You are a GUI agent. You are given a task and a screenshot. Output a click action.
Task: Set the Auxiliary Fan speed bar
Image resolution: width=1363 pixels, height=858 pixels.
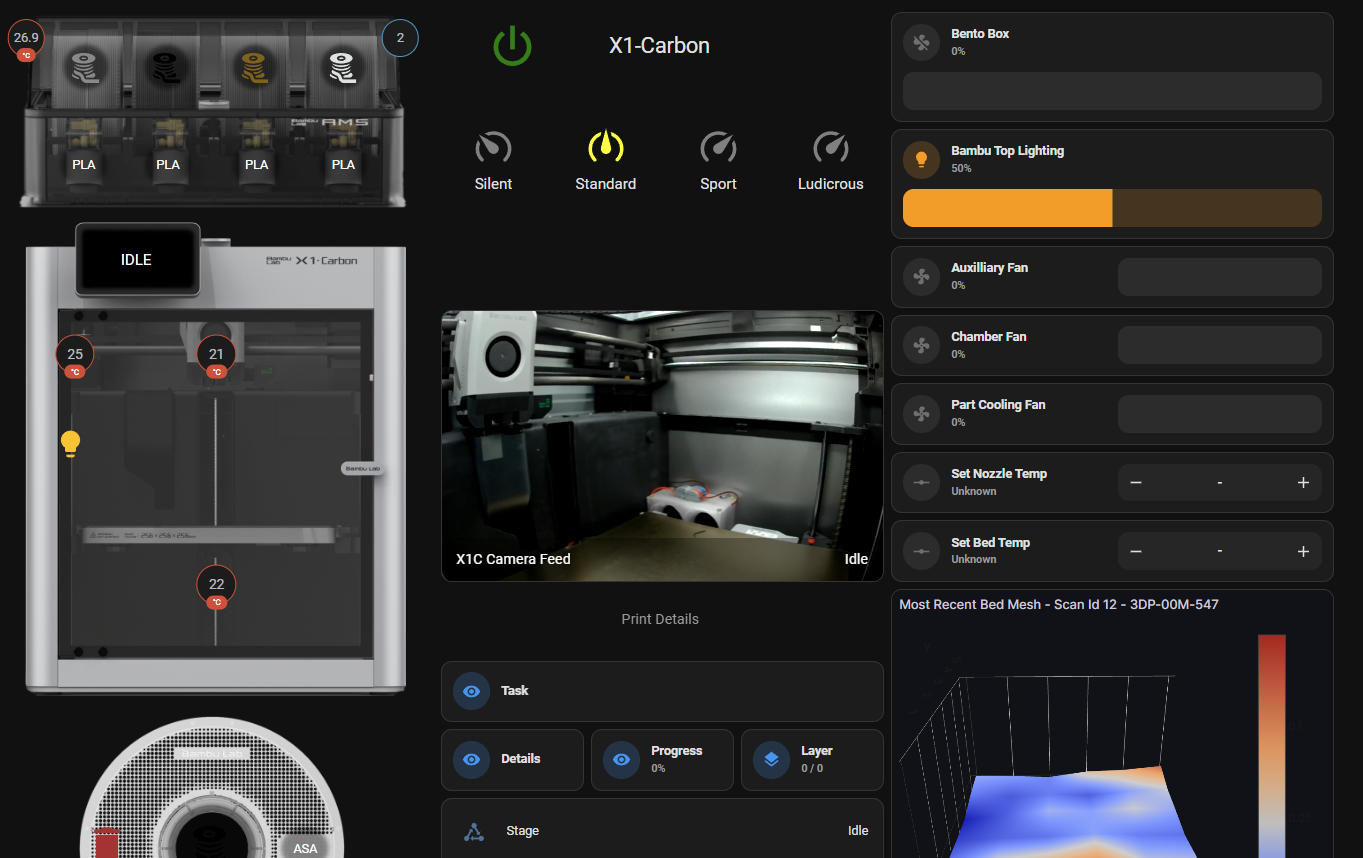click(x=1219, y=277)
